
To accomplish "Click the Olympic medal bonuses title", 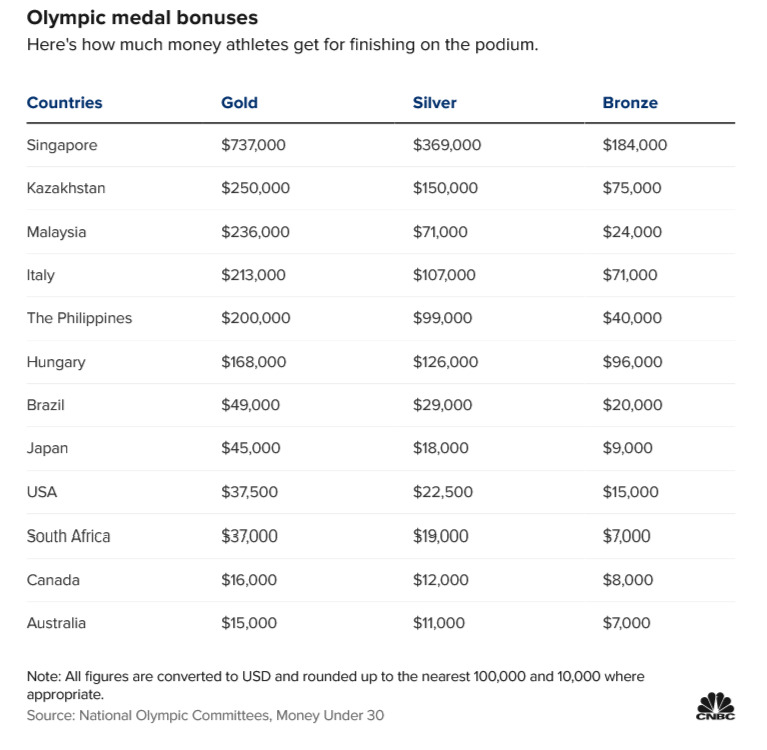I will pos(141,18).
